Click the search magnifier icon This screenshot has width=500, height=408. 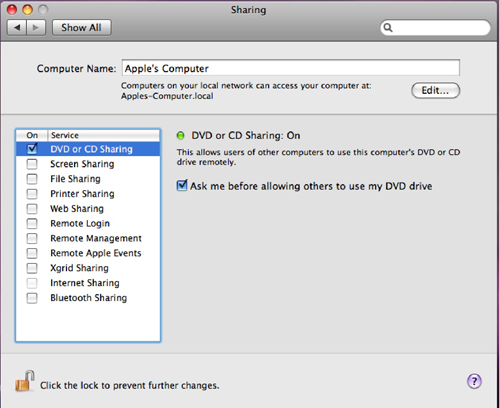pos(388,27)
